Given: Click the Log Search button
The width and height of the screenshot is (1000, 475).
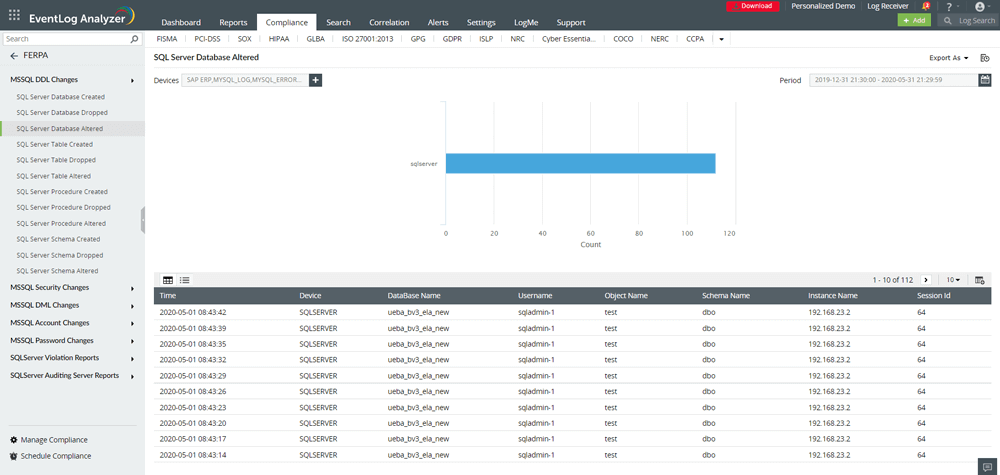Looking at the screenshot, I should pos(967,20).
